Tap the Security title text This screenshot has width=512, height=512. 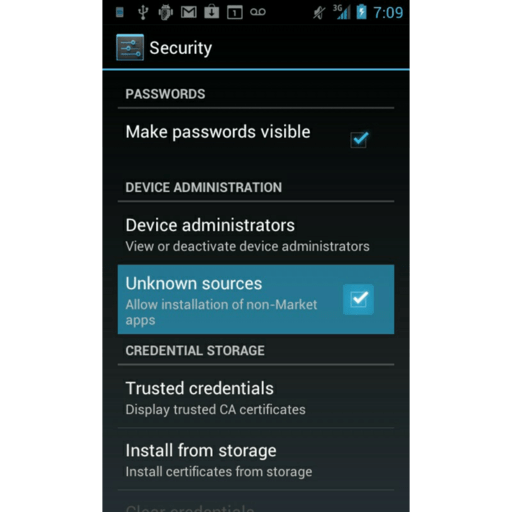[181, 48]
